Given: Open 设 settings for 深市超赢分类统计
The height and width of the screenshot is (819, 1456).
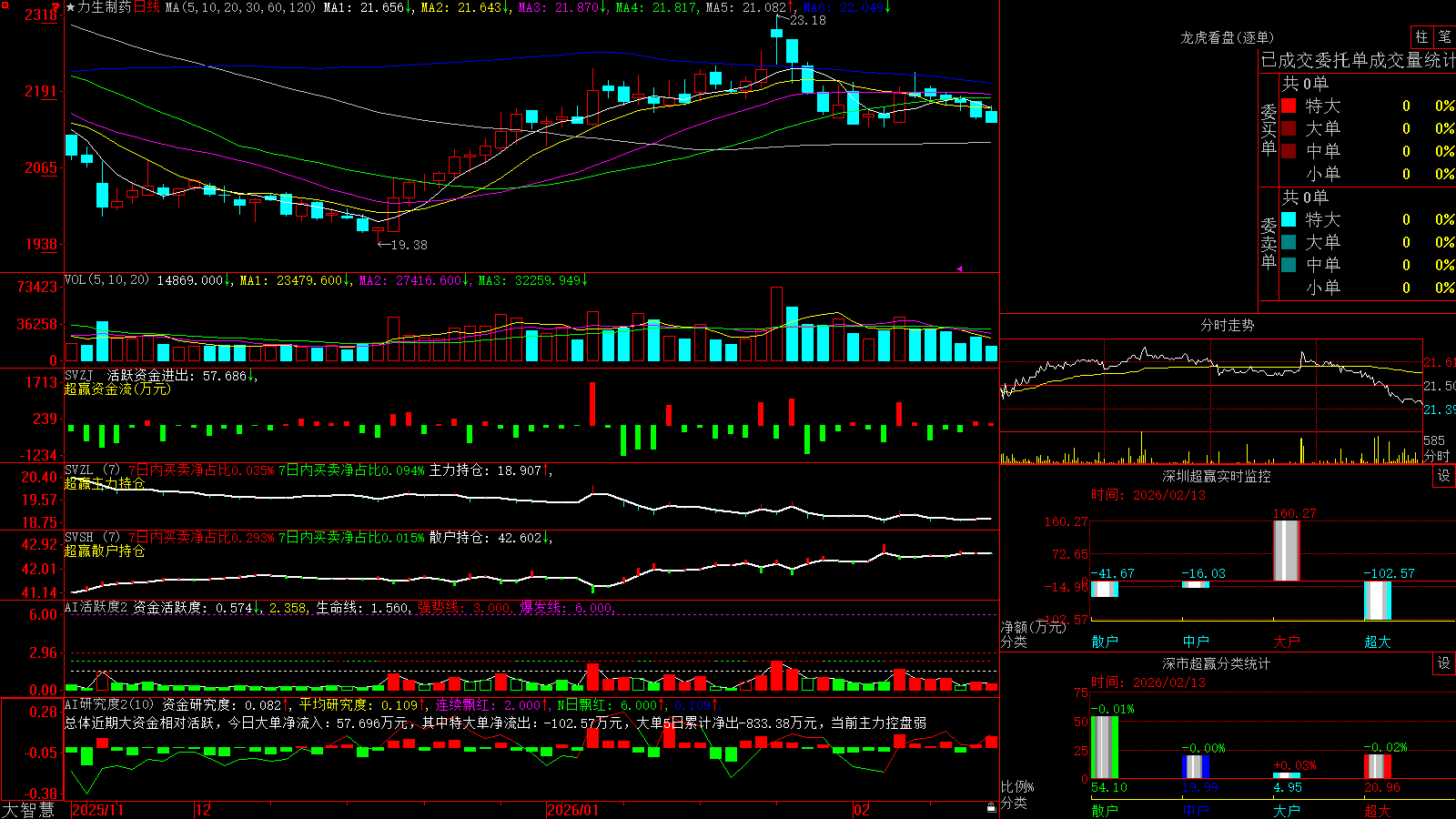Looking at the screenshot, I should pos(1444,663).
